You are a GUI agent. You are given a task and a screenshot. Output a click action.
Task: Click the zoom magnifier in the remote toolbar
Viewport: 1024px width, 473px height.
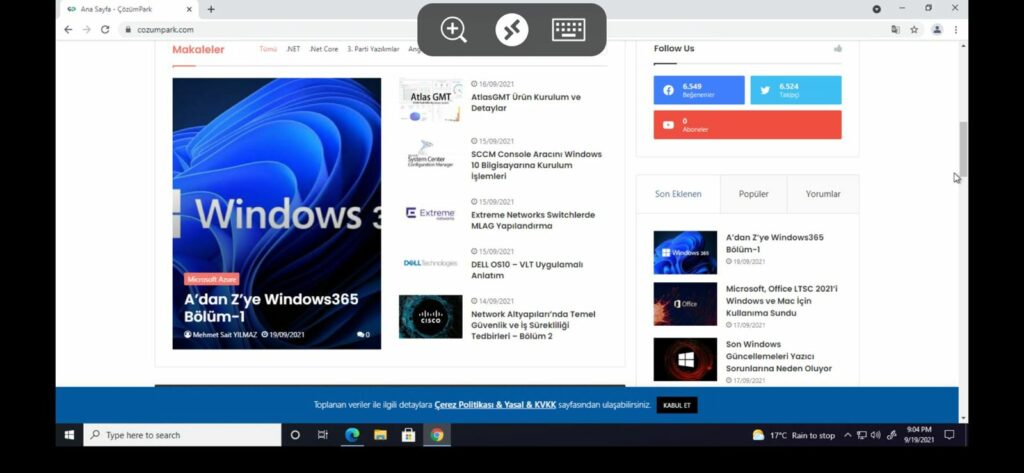pos(453,29)
